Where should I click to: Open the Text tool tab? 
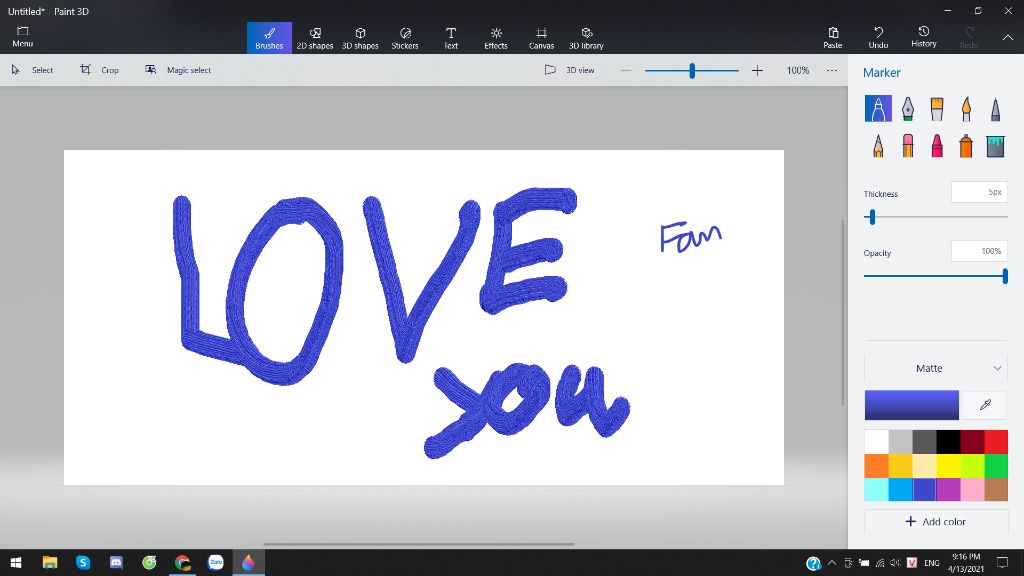tap(451, 38)
